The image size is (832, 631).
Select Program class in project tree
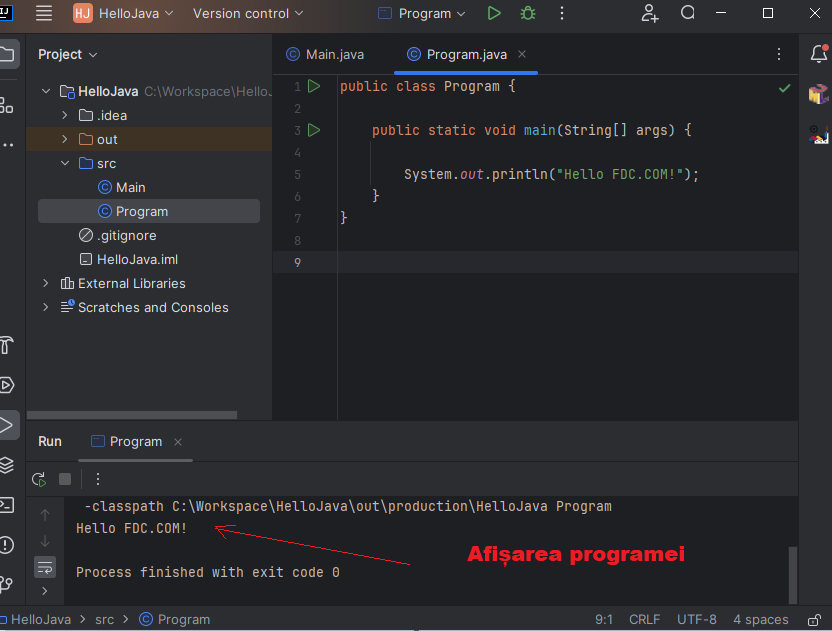[x=149, y=211]
